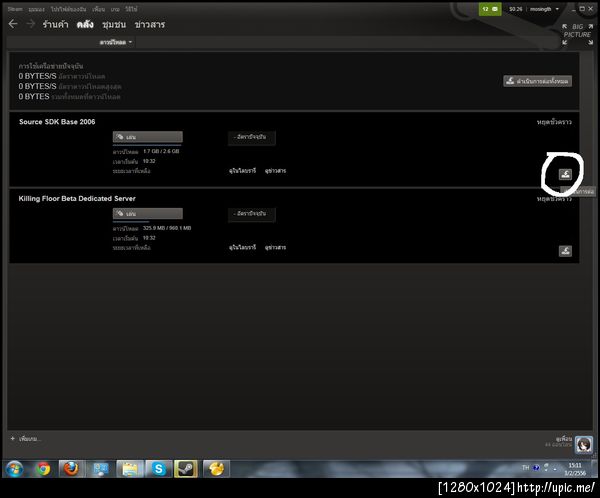Open library link in Killing Floor server row
Viewport: 600px width, 498px height.
tap(242, 247)
